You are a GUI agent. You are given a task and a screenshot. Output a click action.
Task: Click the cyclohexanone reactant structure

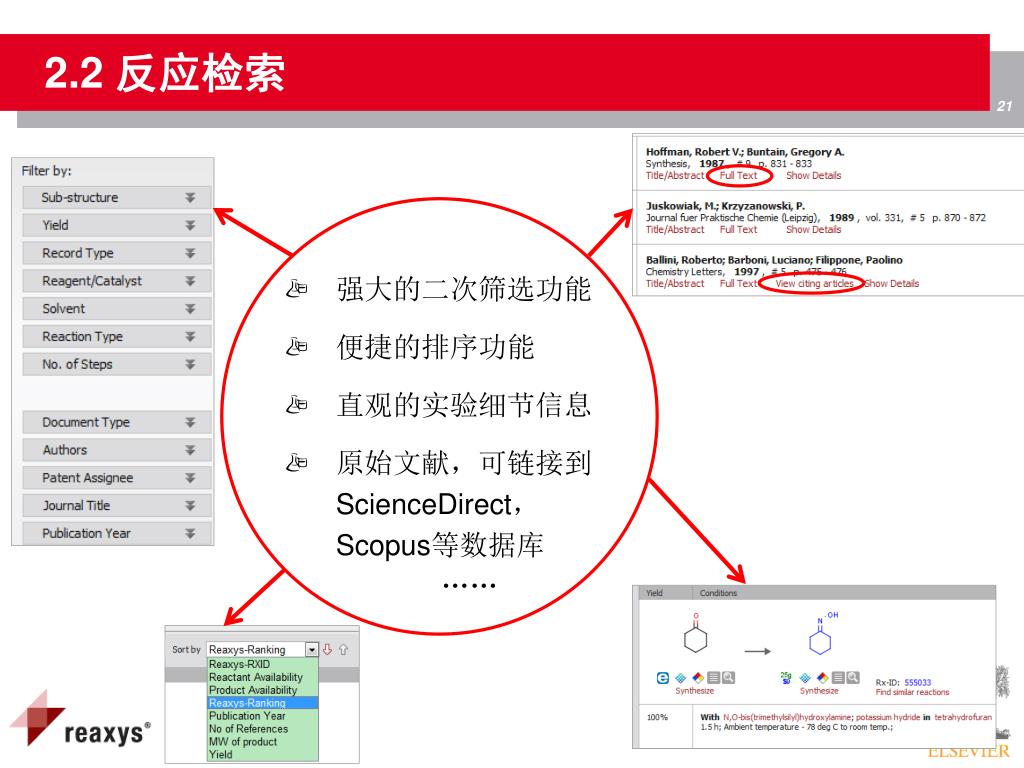696,633
